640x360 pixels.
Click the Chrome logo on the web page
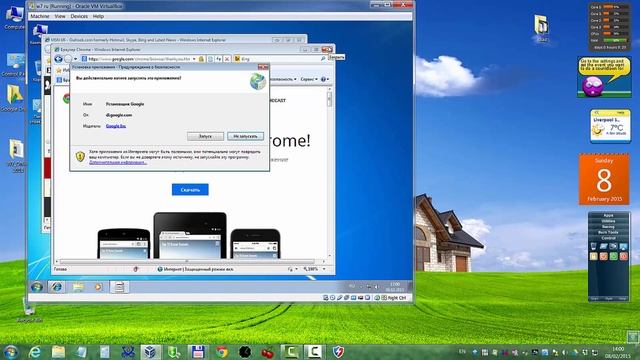[67, 98]
